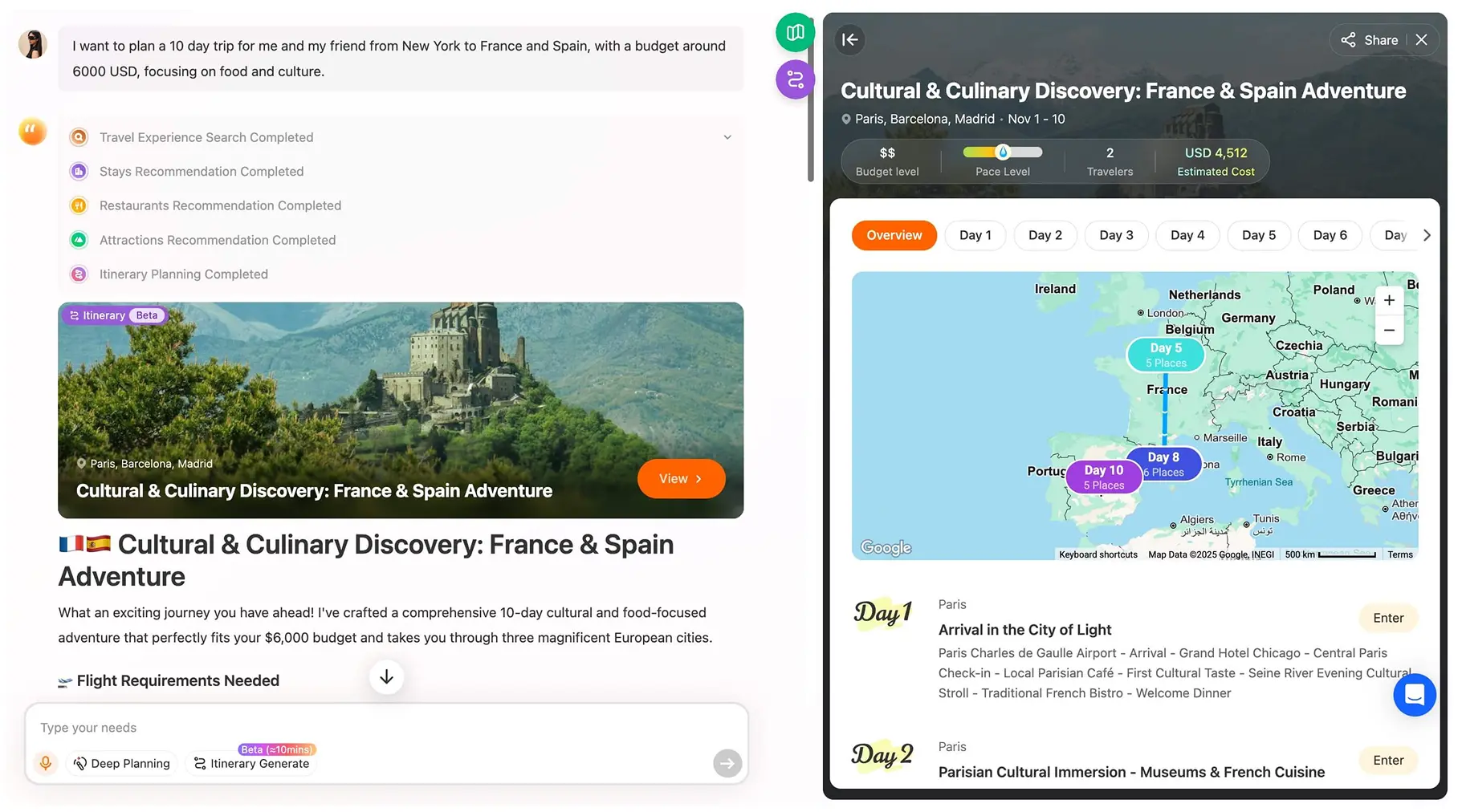The image size is (1458, 812).
Task: Open the map Terms link
Action: [x=1399, y=554]
